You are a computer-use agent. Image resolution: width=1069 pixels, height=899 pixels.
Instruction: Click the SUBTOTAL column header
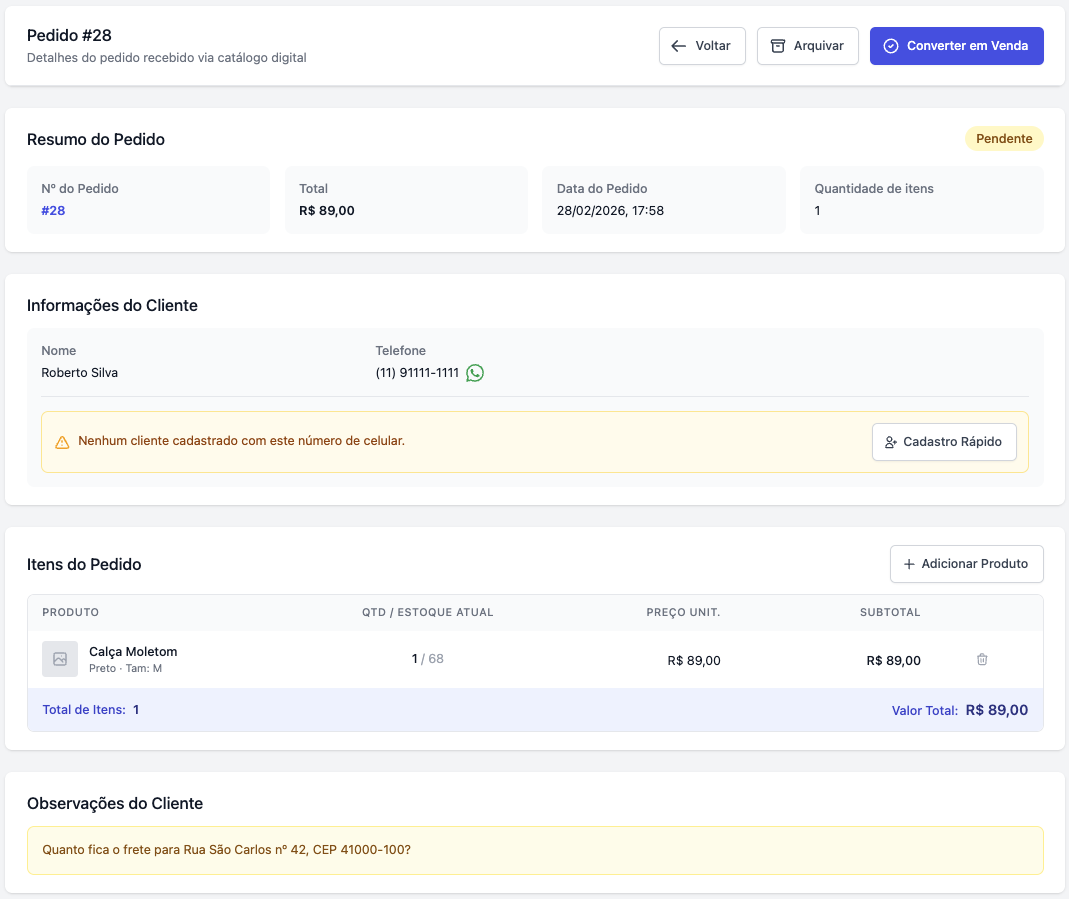click(890, 612)
